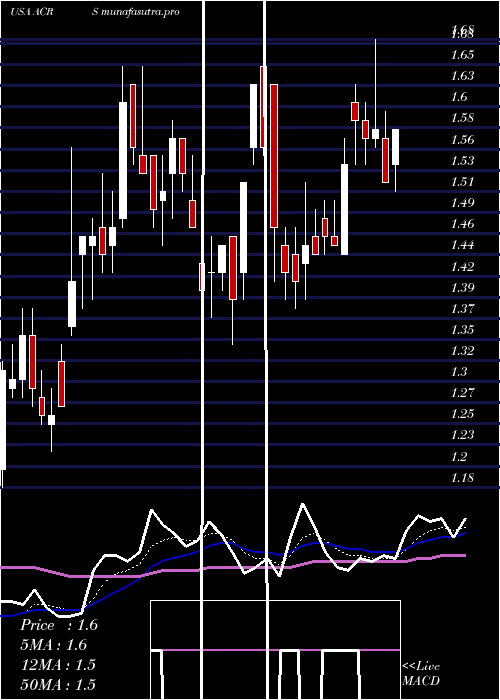Image resolution: width=500 pixels, height=700 pixels.
Task: Click the 1.35 price axis label
Action: coord(462,330)
